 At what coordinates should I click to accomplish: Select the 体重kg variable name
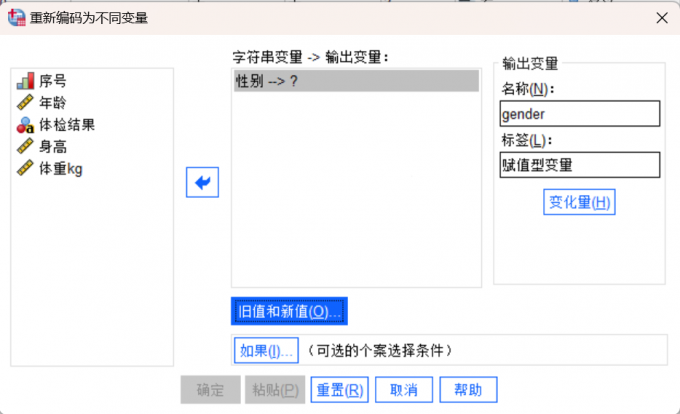[x=61, y=169]
